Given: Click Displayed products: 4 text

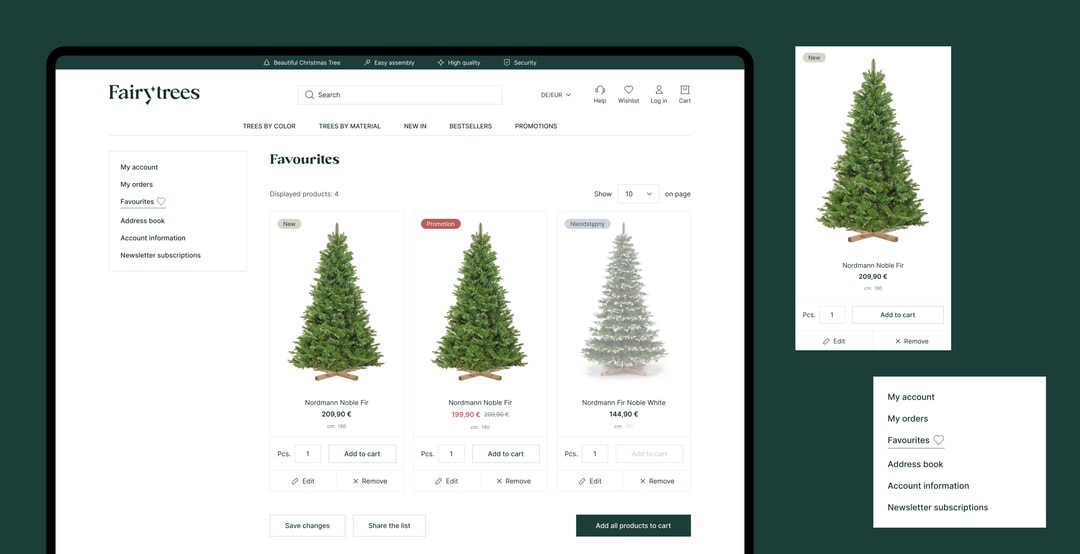Looking at the screenshot, I should [x=304, y=194].
